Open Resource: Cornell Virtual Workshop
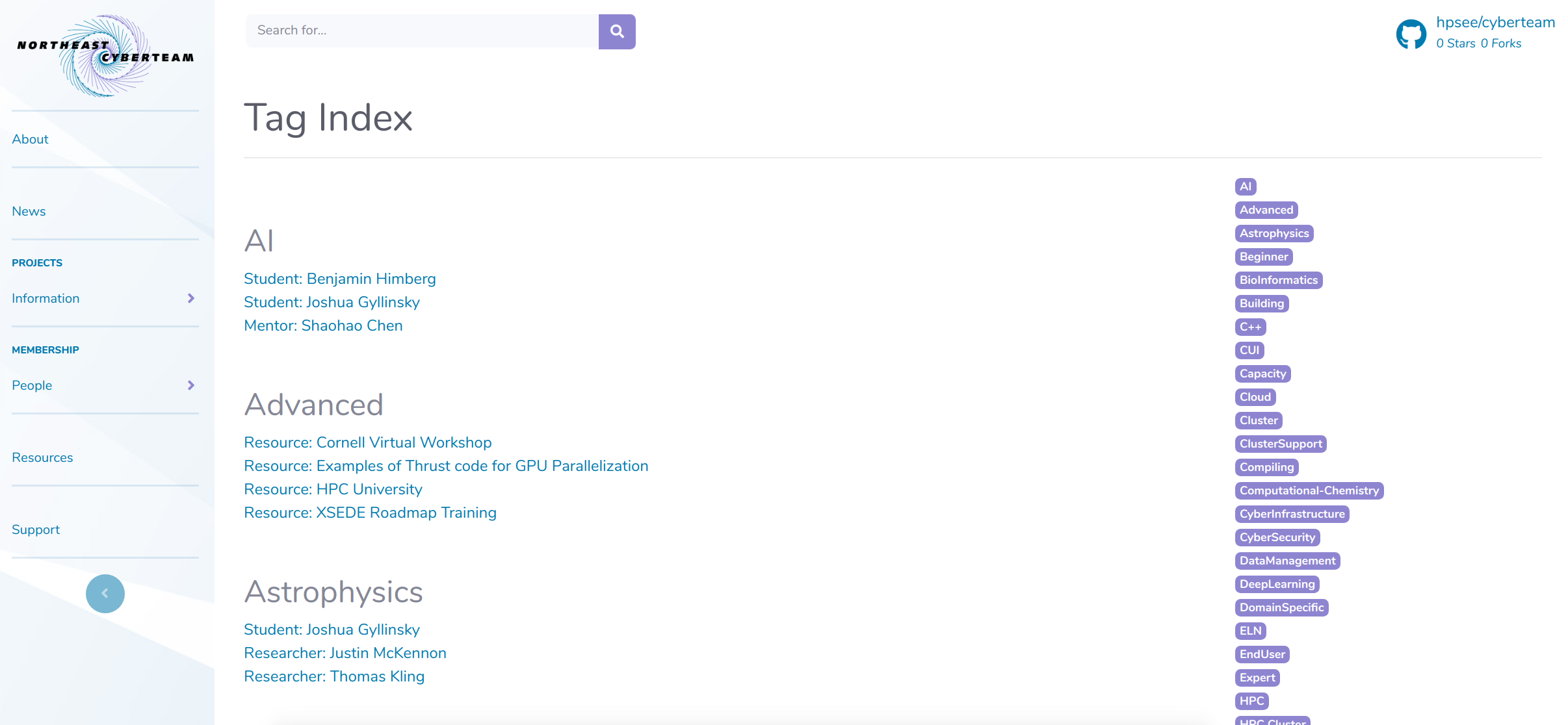 click(x=368, y=442)
